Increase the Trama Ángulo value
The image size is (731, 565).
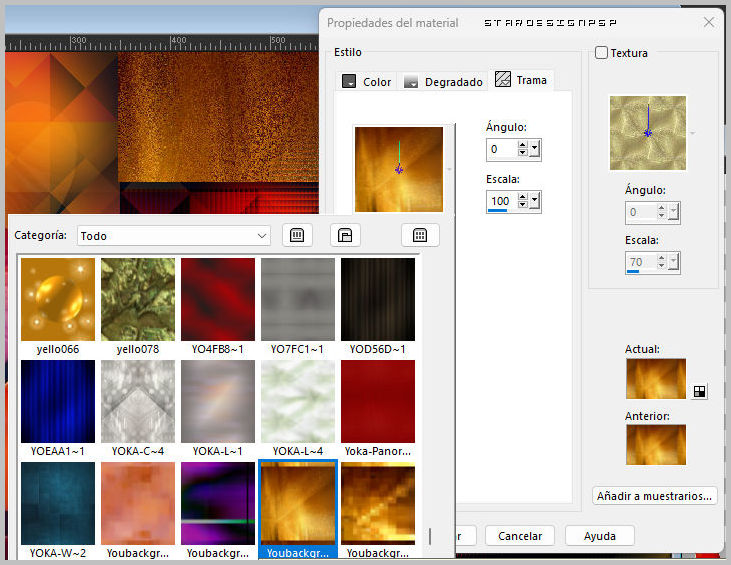click(523, 145)
